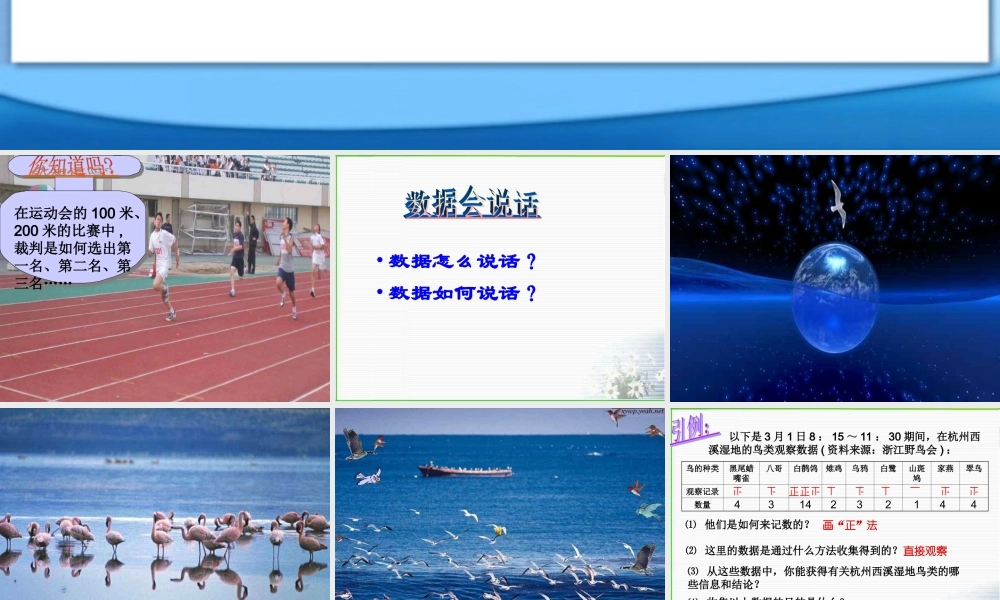The image size is (1000, 600).
Task: Select the flamingo photo slide
Action: pyautogui.click(x=165, y=501)
